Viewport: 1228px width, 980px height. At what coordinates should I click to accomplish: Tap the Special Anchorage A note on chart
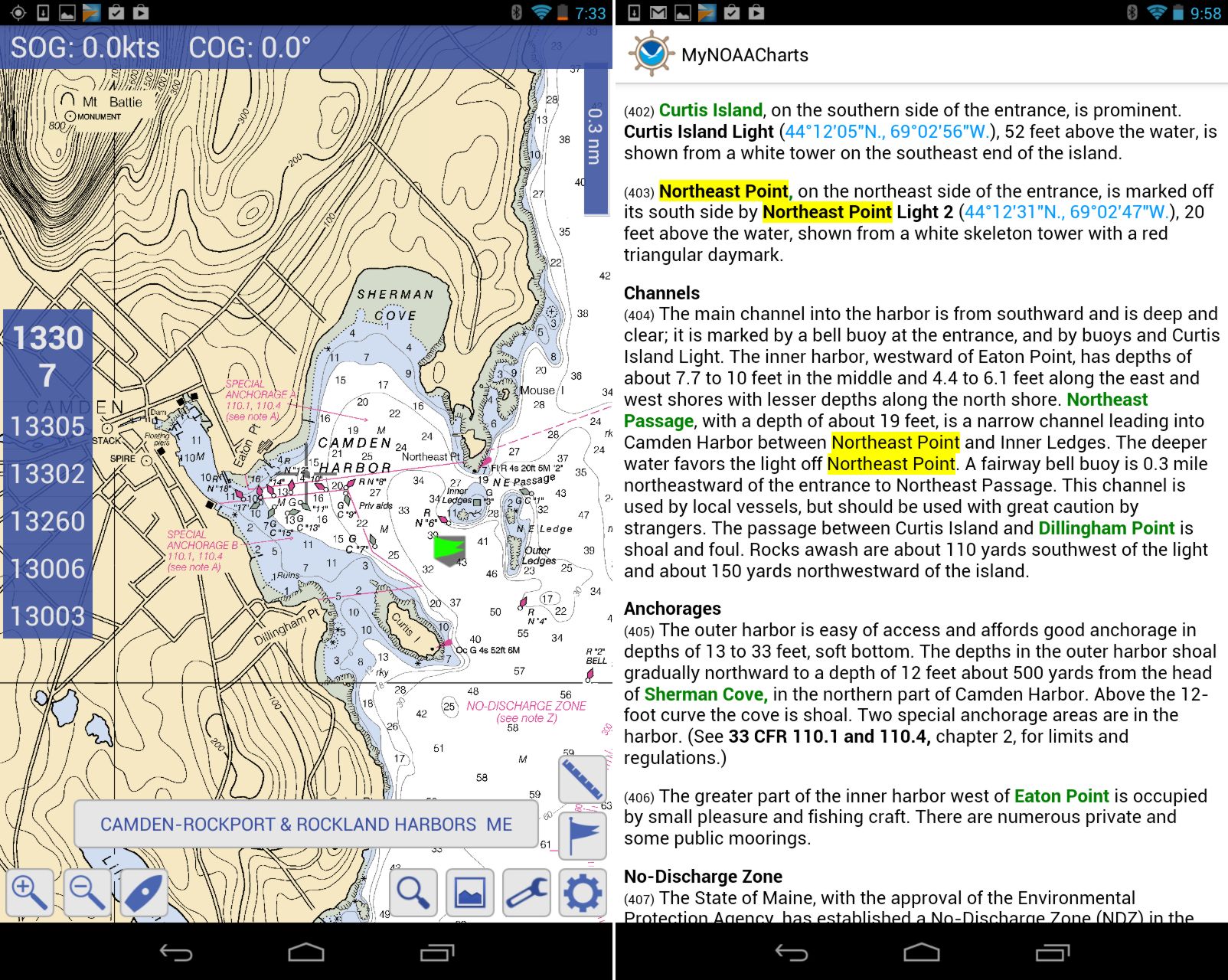click(259, 400)
